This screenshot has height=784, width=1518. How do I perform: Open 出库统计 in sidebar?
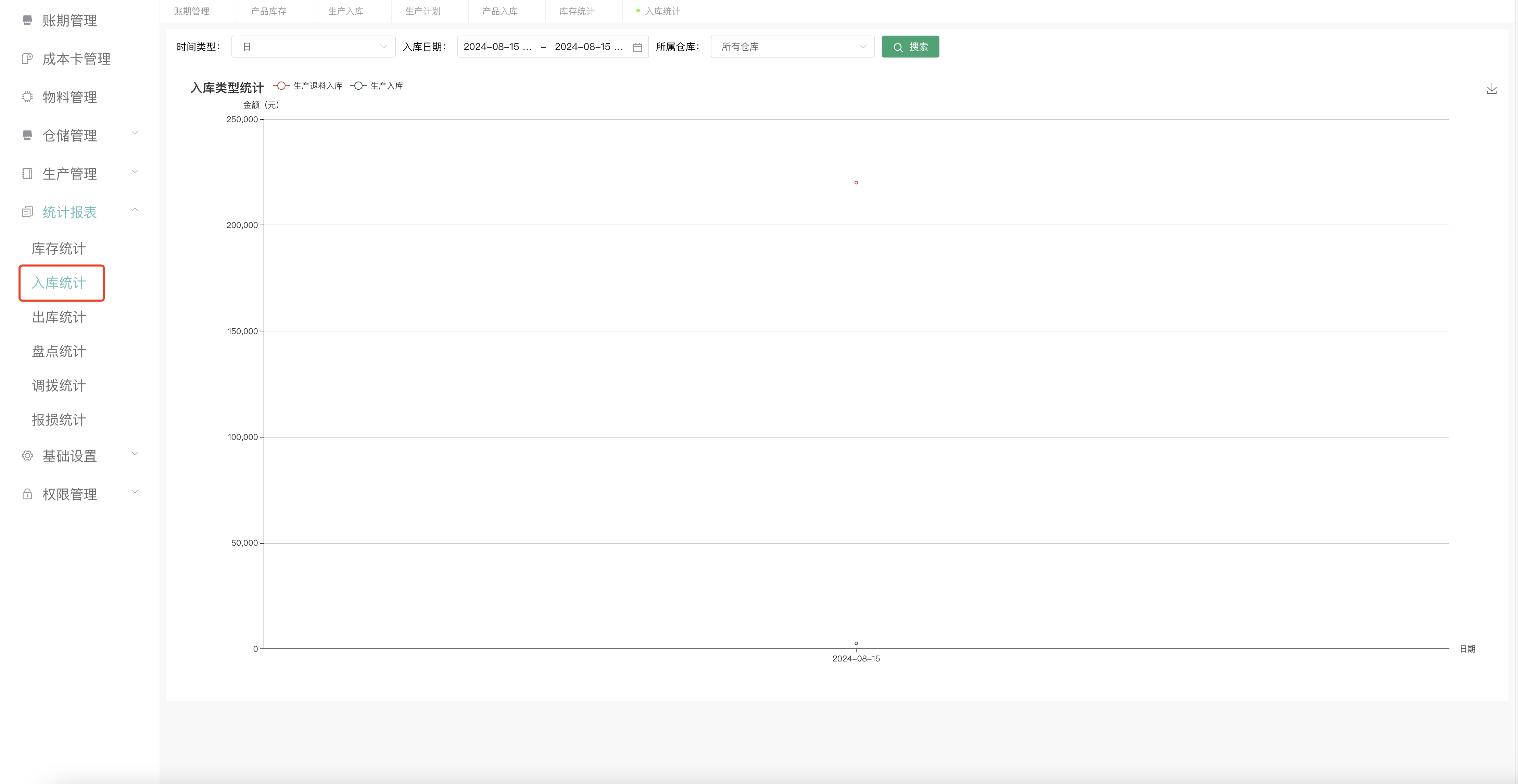coord(59,317)
